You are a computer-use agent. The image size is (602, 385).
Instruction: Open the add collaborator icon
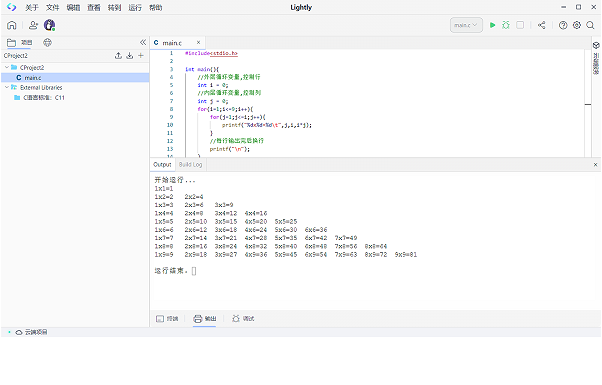(33, 25)
